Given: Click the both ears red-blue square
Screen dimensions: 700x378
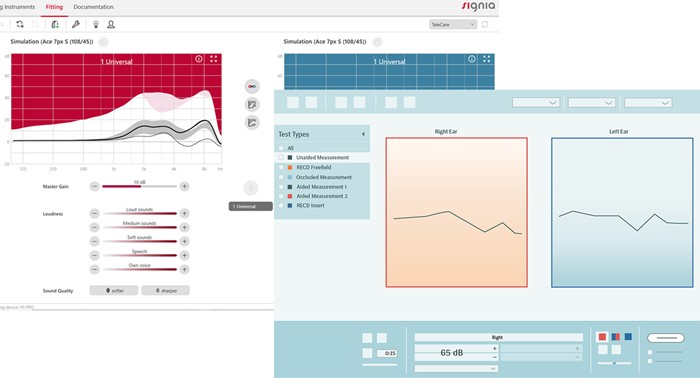Looking at the screenshot, I should point(615,337).
